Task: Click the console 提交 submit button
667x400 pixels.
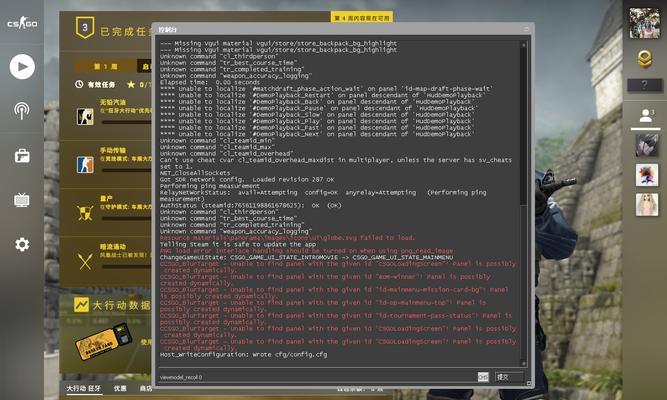Action: point(509,377)
